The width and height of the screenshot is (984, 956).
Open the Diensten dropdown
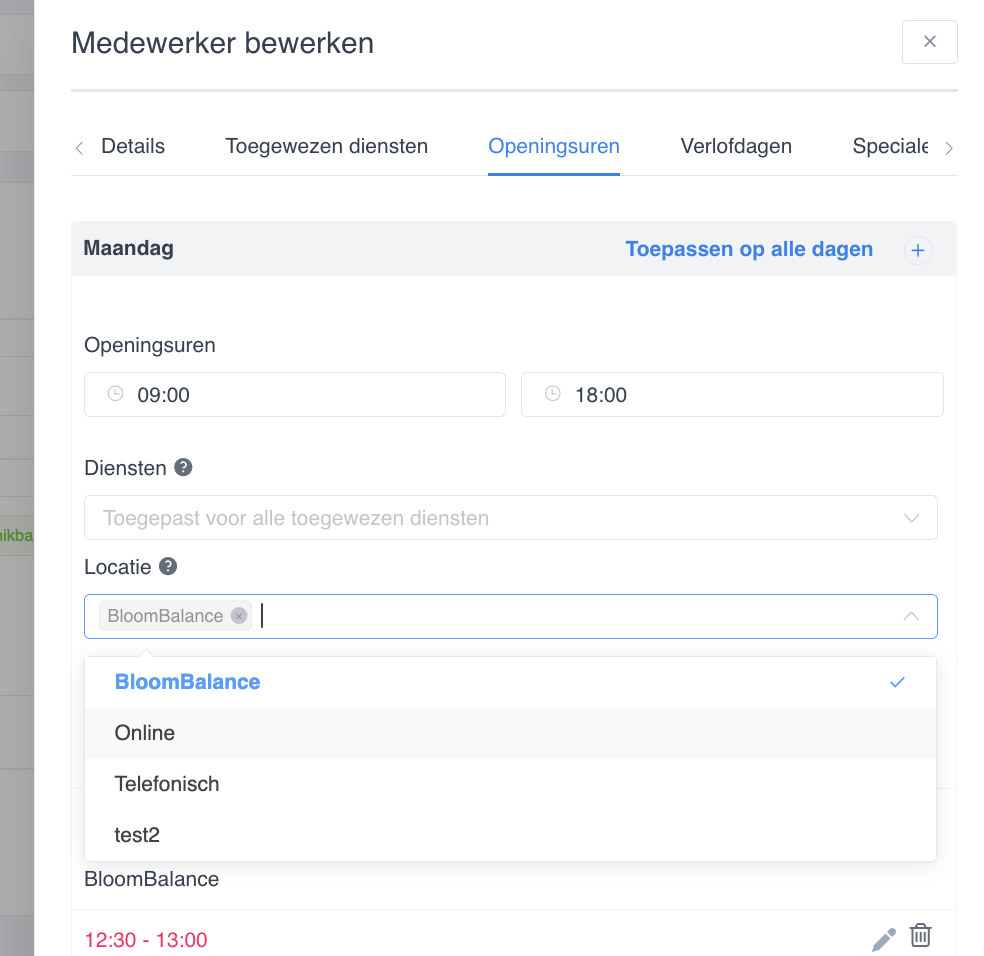point(511,518)
